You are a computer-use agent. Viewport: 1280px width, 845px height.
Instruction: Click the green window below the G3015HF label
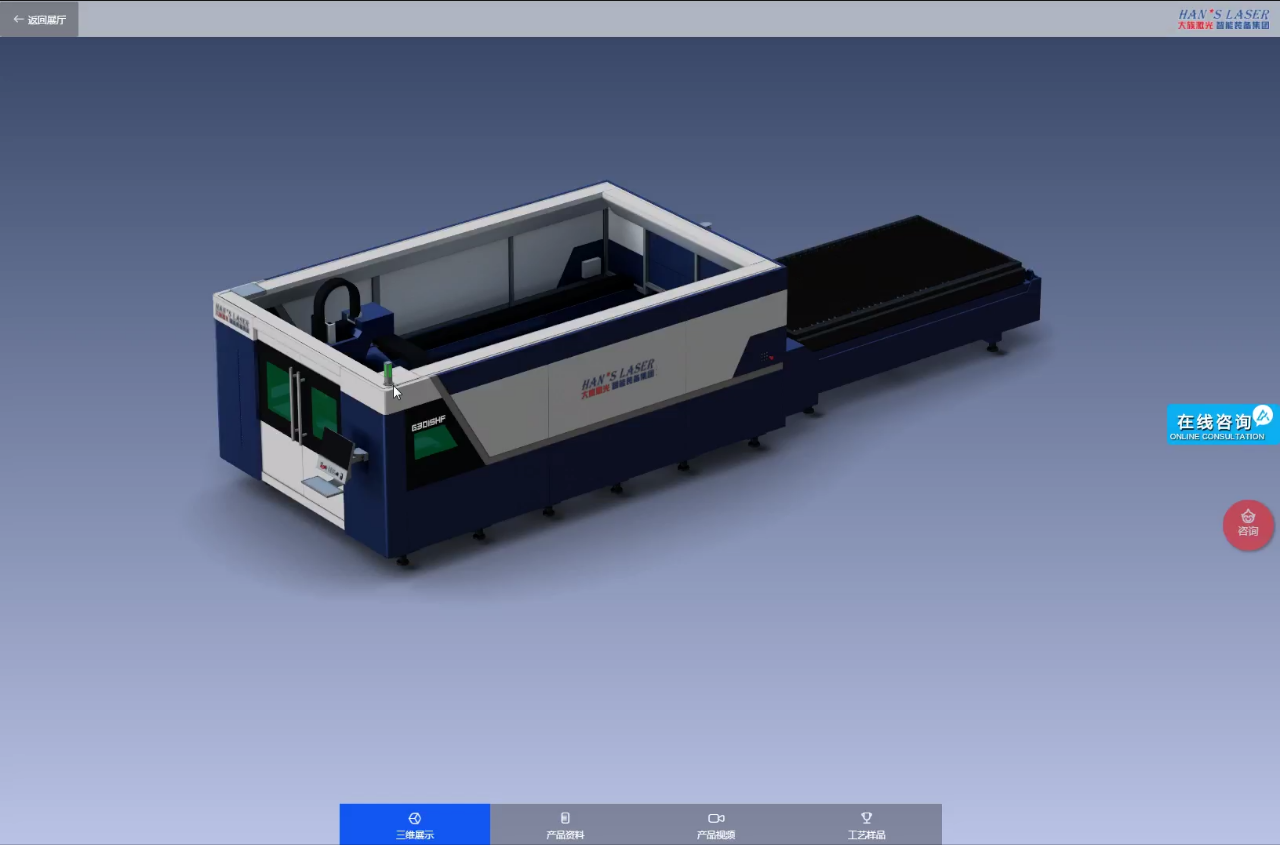(434, 443)
